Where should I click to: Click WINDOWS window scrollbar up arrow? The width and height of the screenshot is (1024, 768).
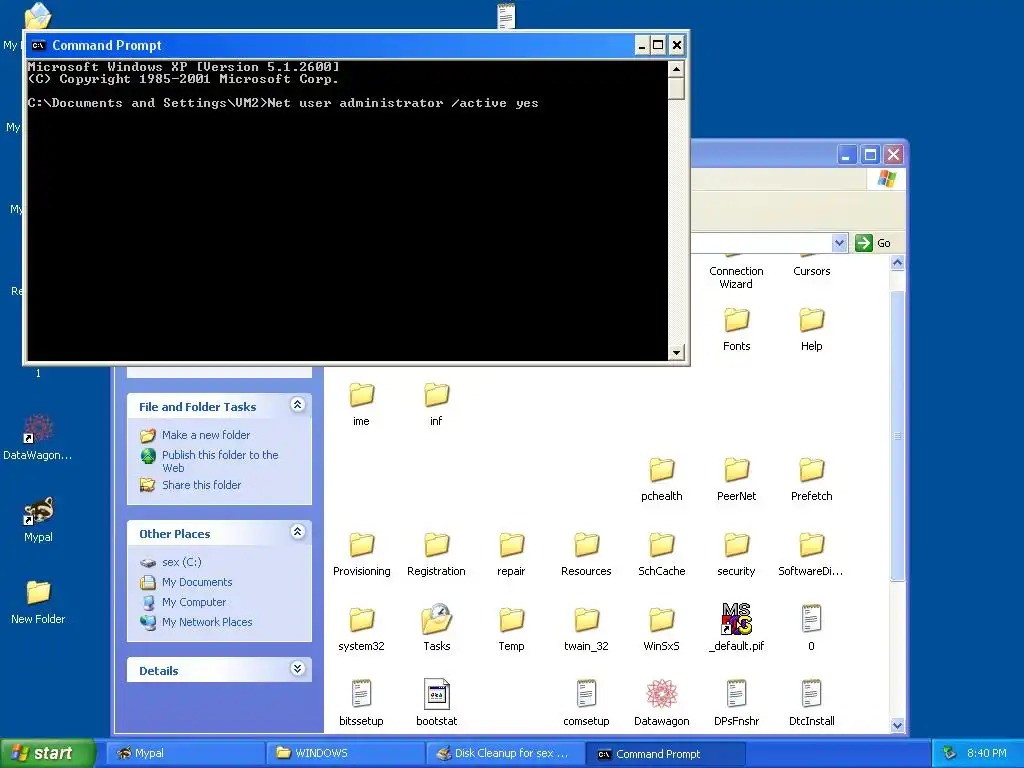click(x=897, y=263)
